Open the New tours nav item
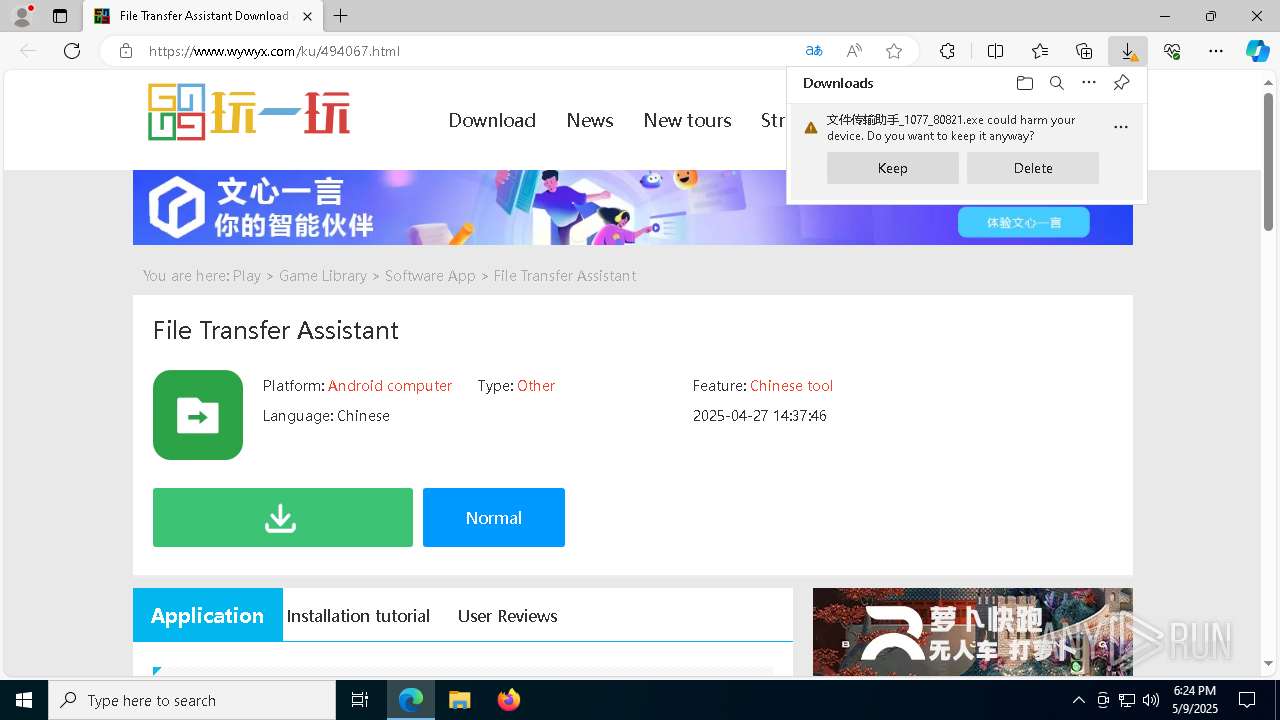Image resolution: width=1280 pixels, height=720 pixels. pyautogui.click(x=687, y=120)
